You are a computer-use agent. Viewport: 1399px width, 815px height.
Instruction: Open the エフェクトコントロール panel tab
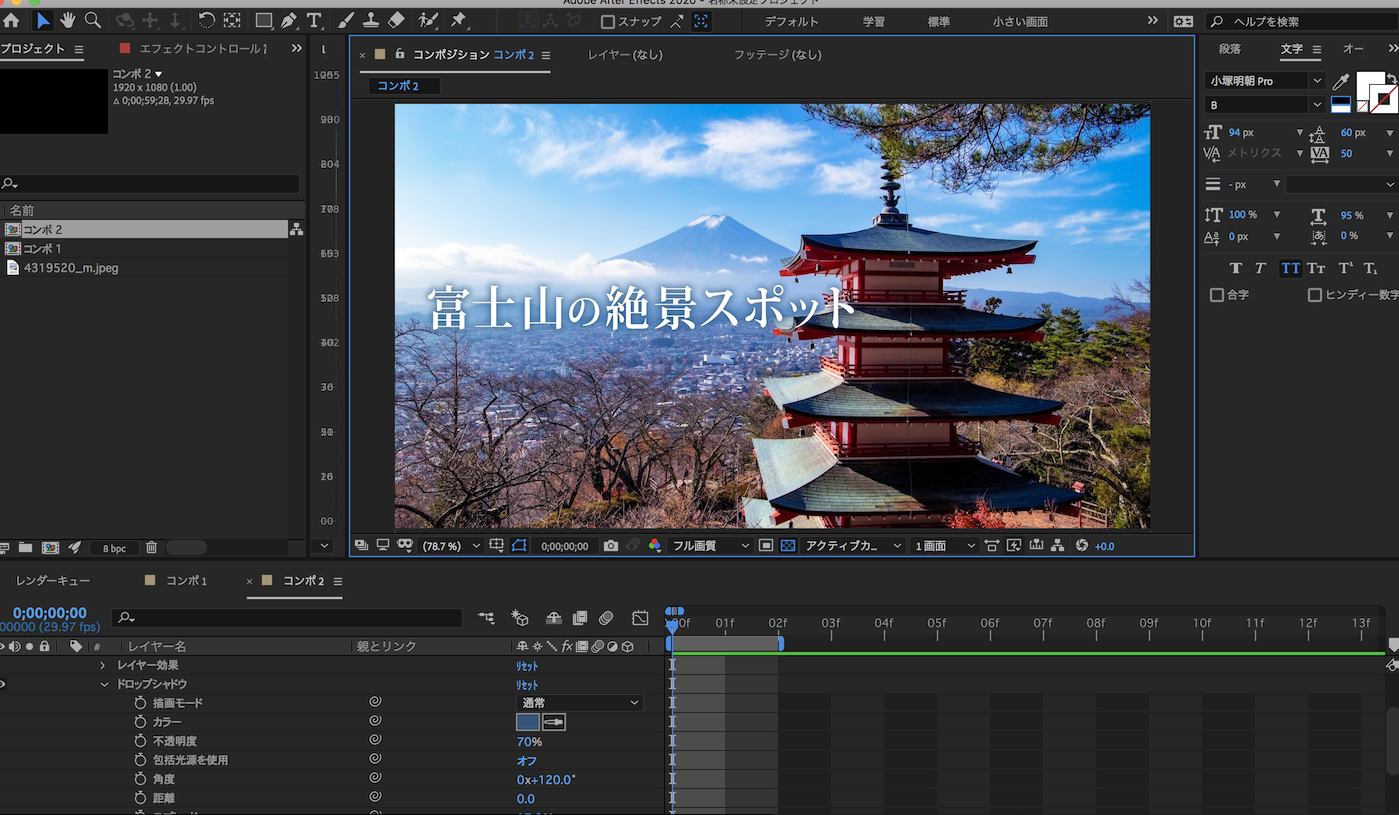[x=203, y=48]
